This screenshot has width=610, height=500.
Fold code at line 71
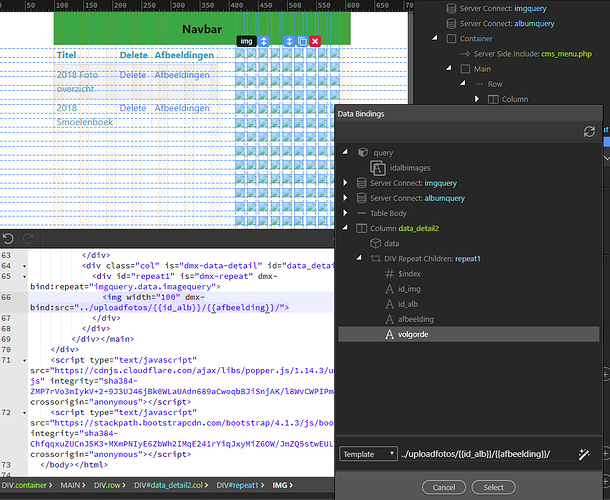tap(24, 360)
